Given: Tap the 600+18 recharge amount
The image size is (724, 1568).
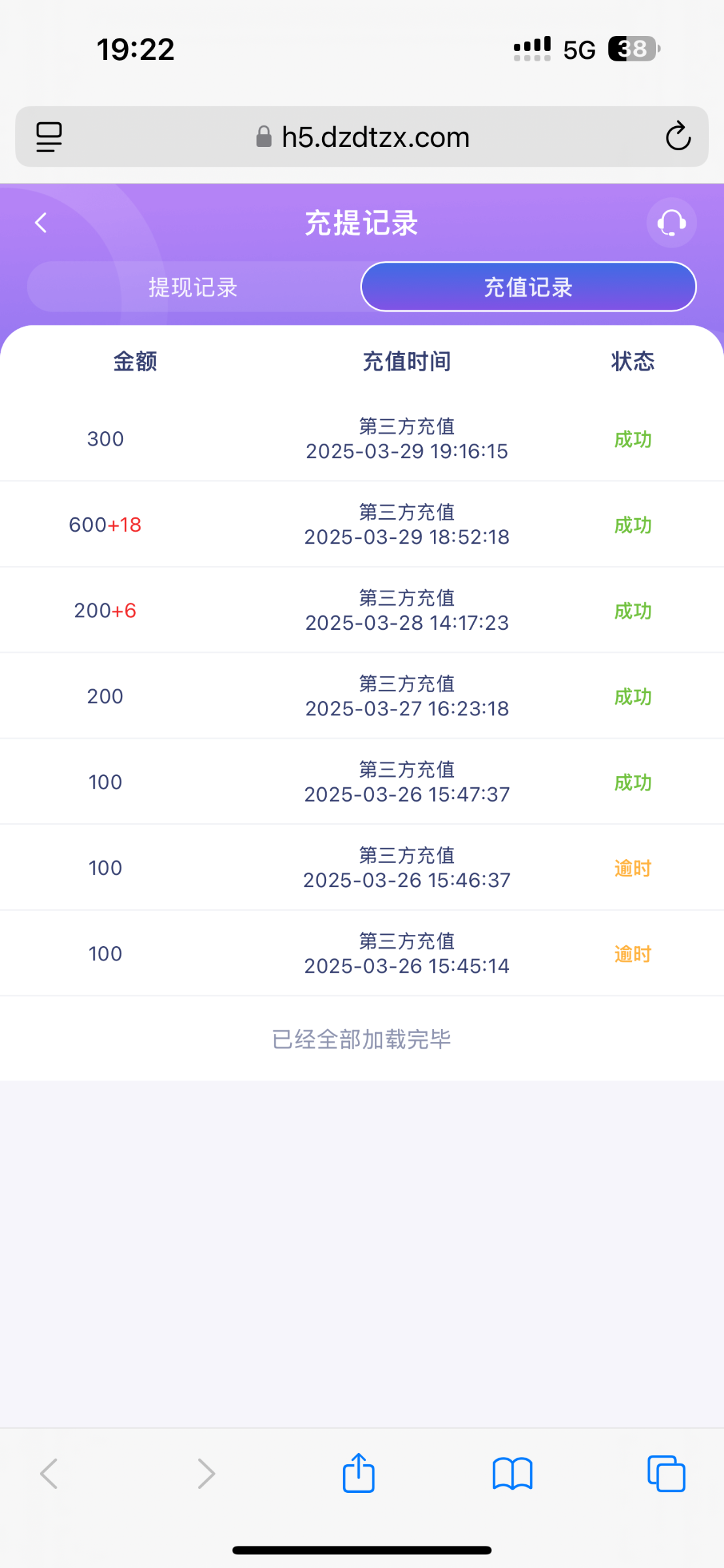Looking at the screenshot, I should [105, 525].
